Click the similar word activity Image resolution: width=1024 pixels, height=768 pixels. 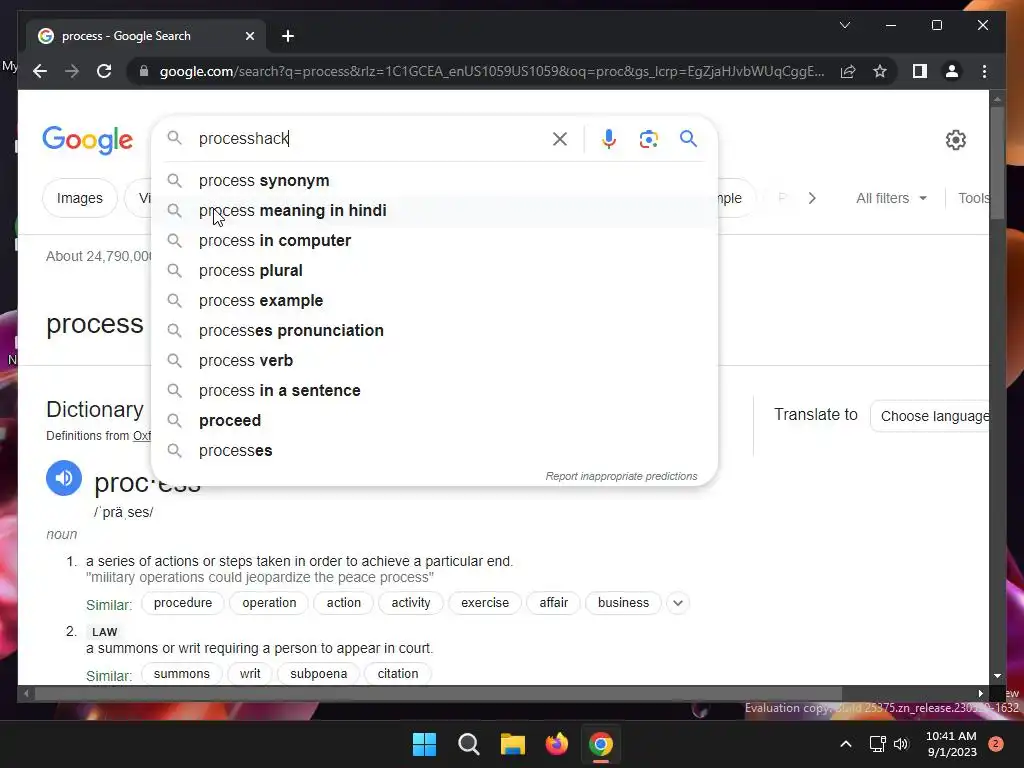click(411, 603)
